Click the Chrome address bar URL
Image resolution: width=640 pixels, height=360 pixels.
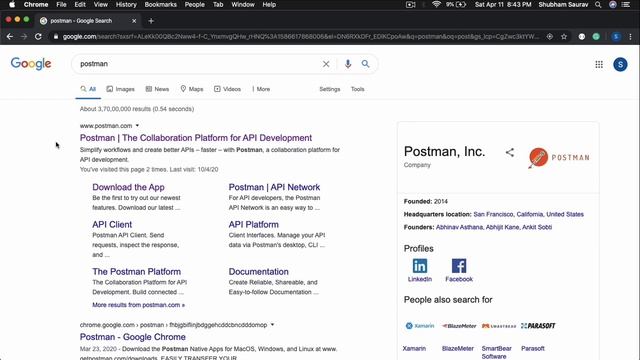tap(301, 36)
